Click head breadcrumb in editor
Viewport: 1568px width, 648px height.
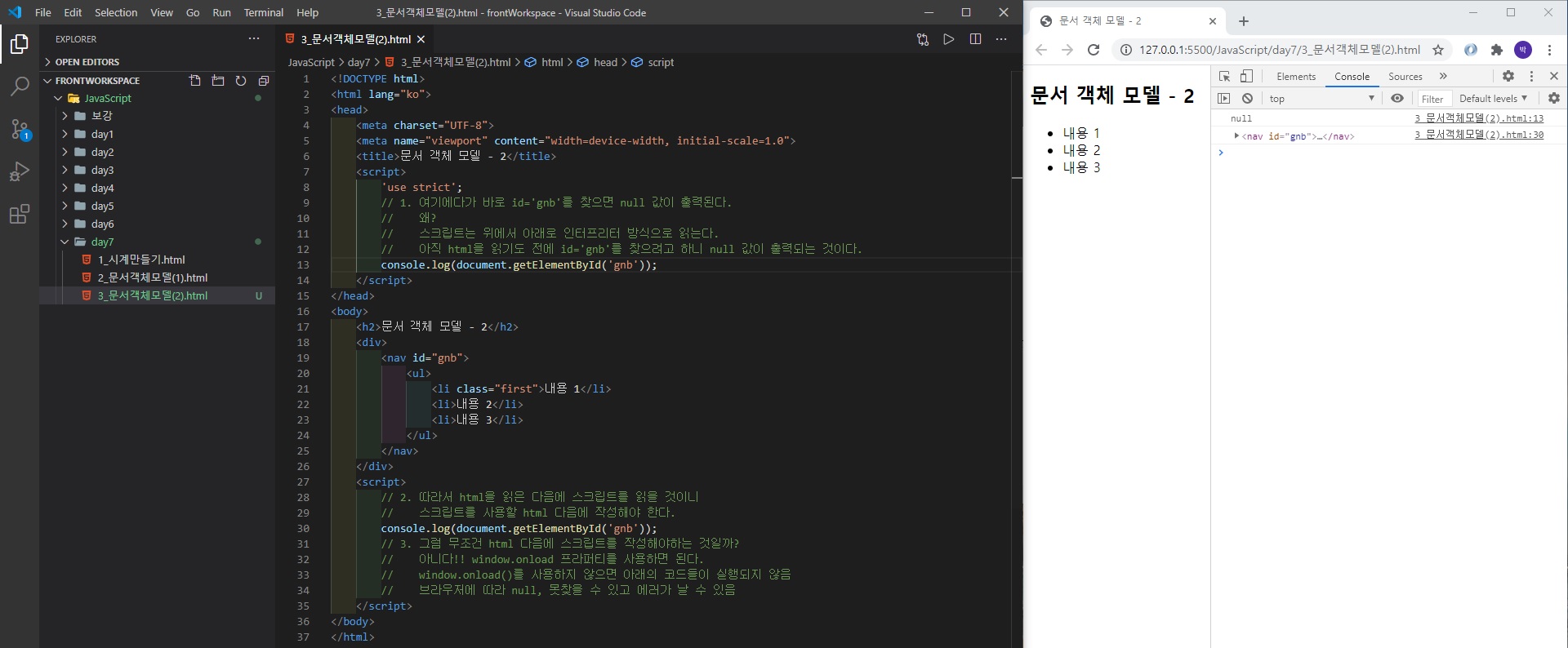pyautogui.click(x=605, y=62)
